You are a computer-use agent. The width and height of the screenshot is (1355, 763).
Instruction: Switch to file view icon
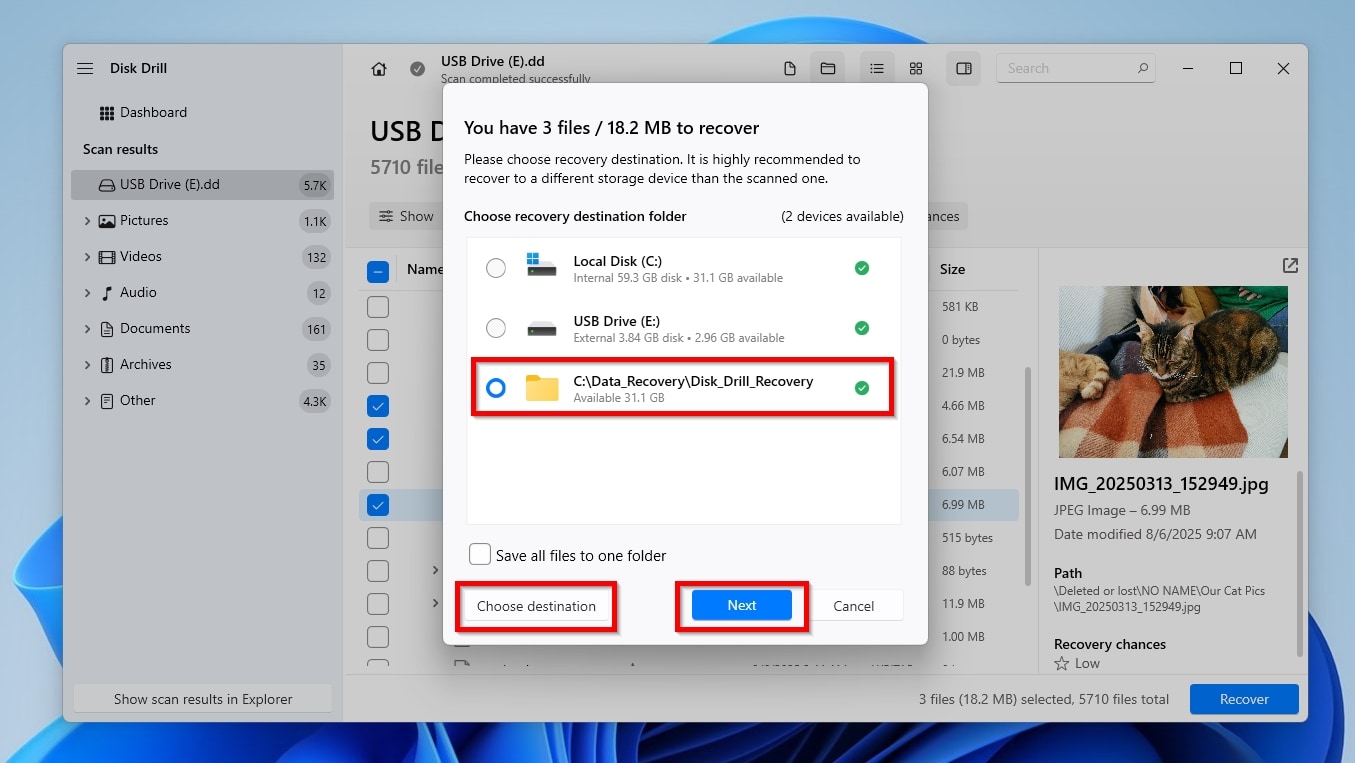(x=790, y=69)
